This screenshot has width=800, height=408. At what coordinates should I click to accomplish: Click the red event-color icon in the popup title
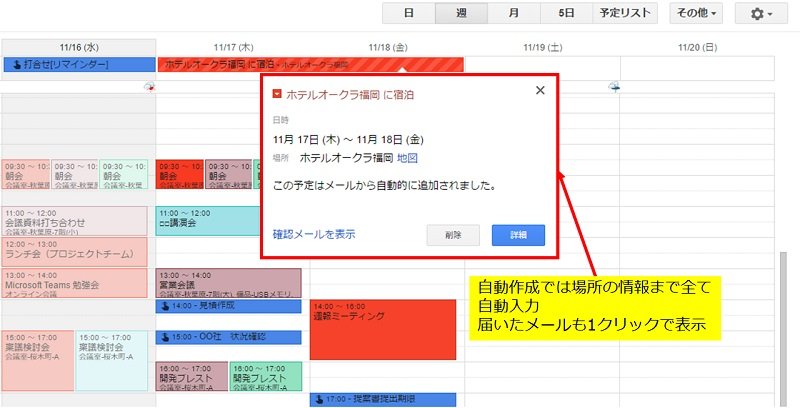tap(277, 94)
